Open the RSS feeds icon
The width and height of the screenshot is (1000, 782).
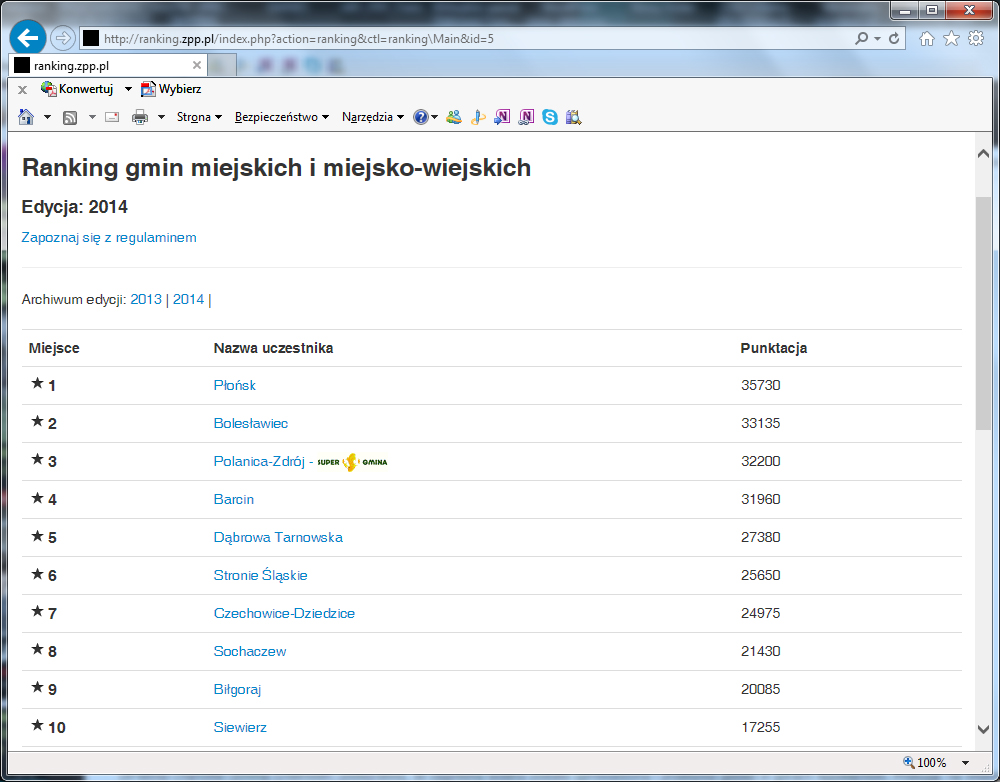click(69, 117)
